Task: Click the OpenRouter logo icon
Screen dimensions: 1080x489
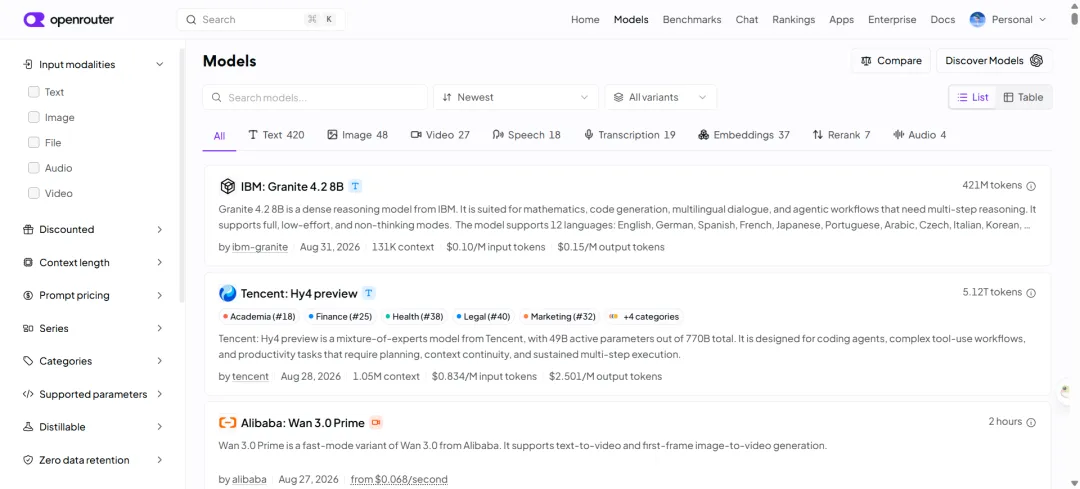Action: click(34, 20)
